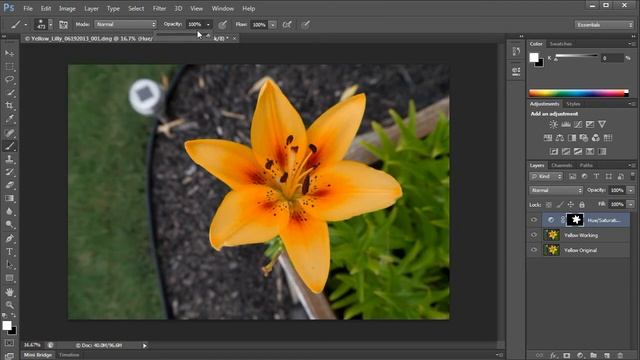Select the Healing Brush tool
Image resolution: width=640 pixels, height=360 pixels.
click(9, 132)
